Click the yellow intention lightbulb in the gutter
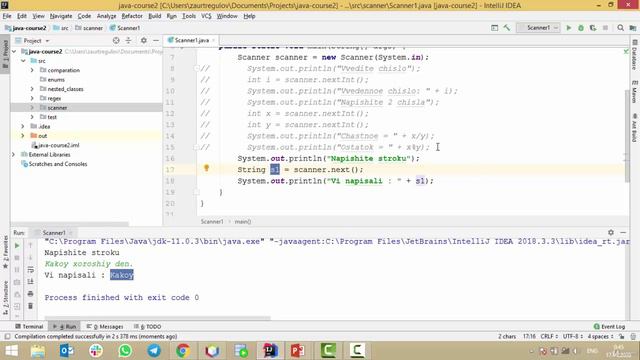The width and height of the screenshot is (640, 360). [x=207, y=168]
